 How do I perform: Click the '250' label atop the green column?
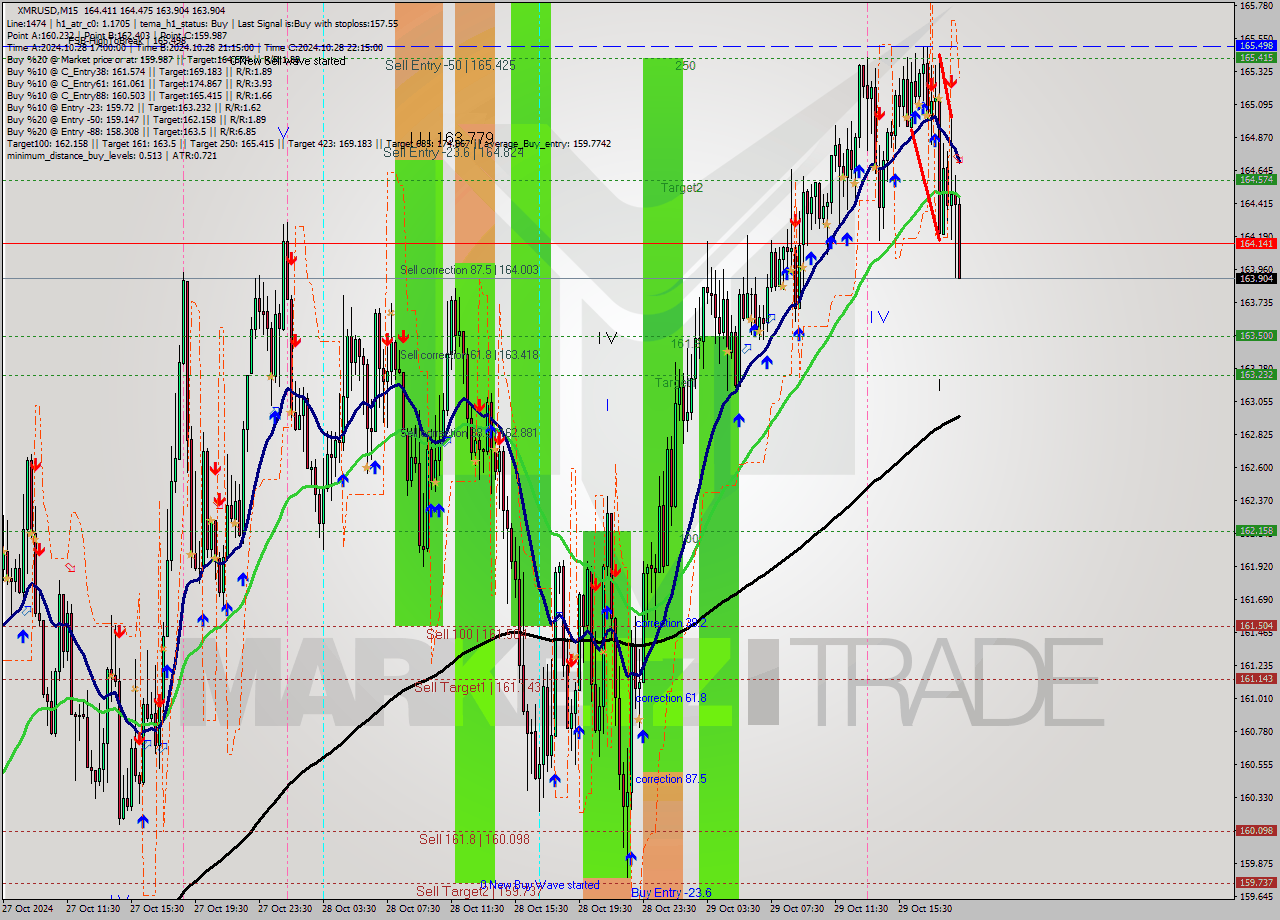coord(685,66)
